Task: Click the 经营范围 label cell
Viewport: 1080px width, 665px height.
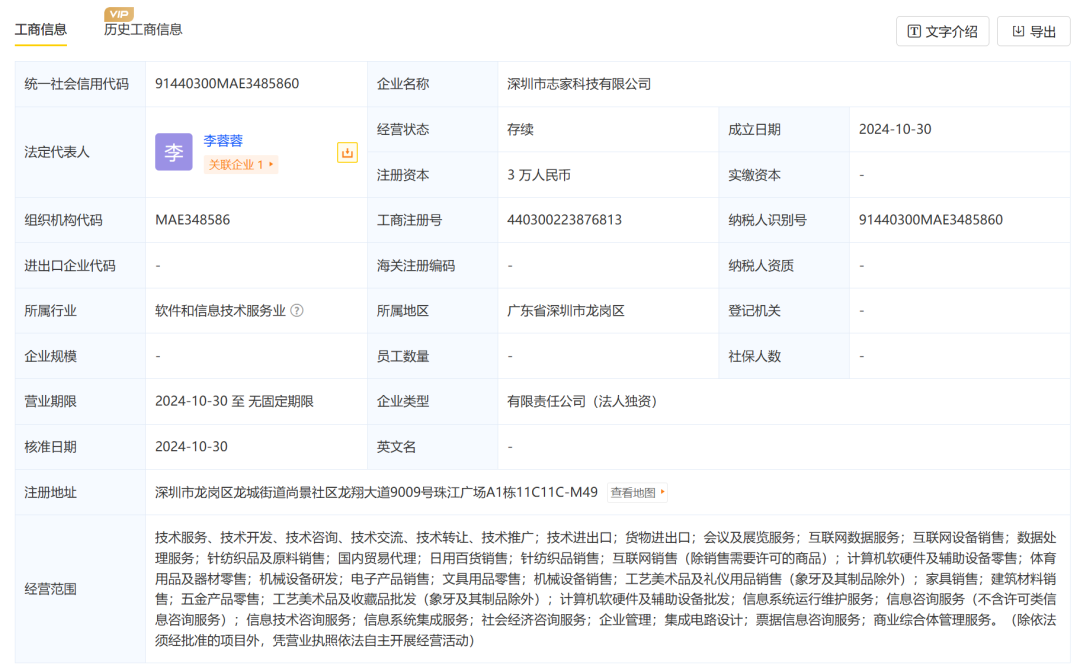Action: coord(80,589)
